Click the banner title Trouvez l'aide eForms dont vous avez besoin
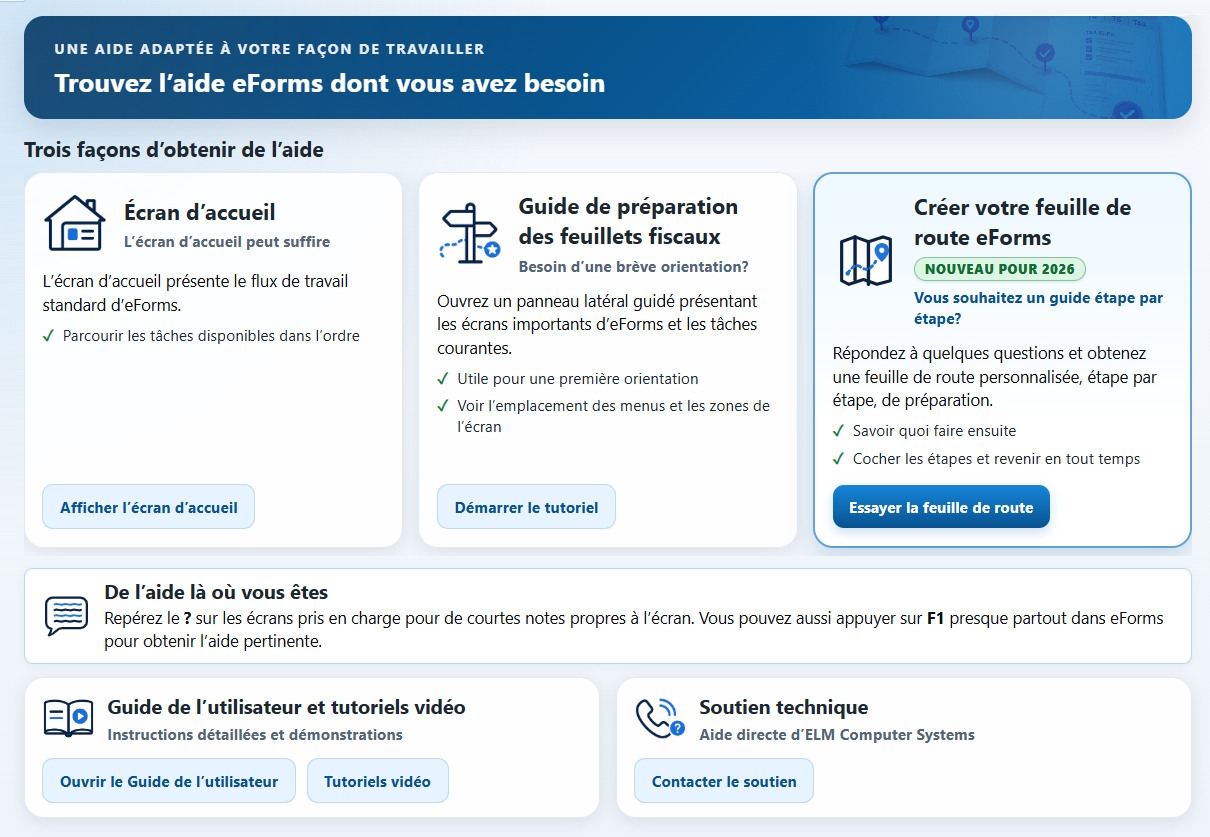The height and width of the screenshot is (837, 1210). tap(330, 83)
